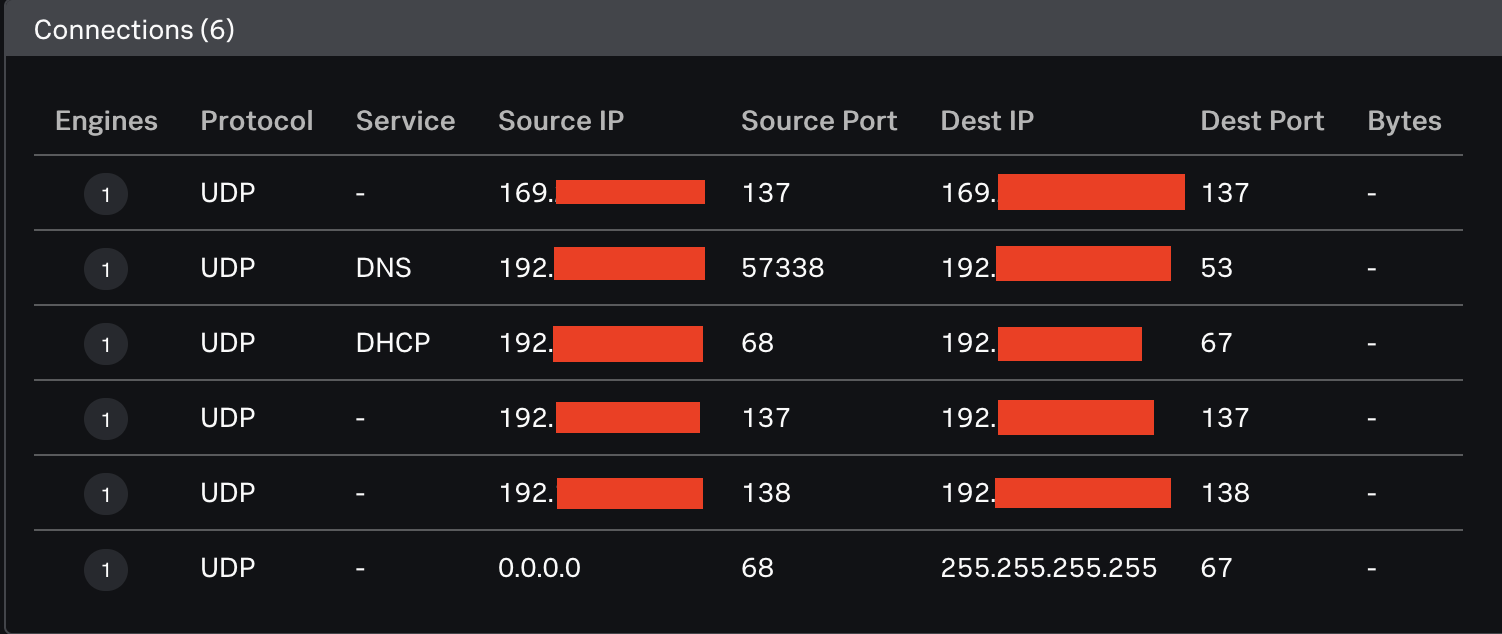Viewport: 1502px width, 634px height.
Task: Click the 255.255.255.255 destination address
Action: (1049, 567)
